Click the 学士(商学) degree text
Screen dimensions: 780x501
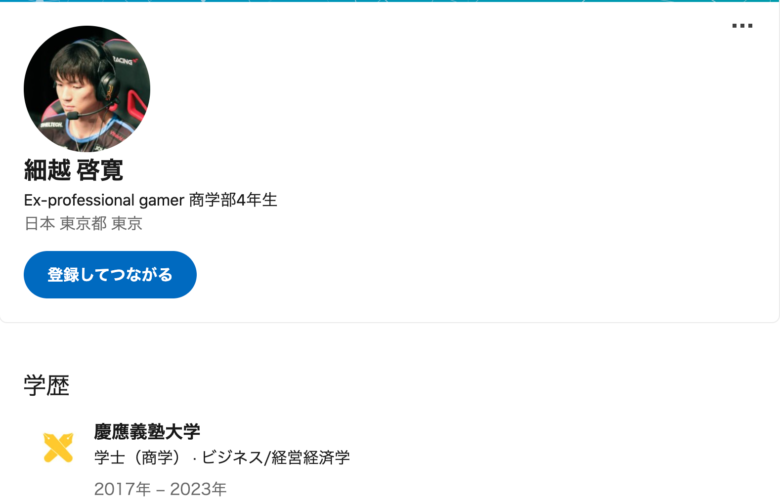[137, 457]
